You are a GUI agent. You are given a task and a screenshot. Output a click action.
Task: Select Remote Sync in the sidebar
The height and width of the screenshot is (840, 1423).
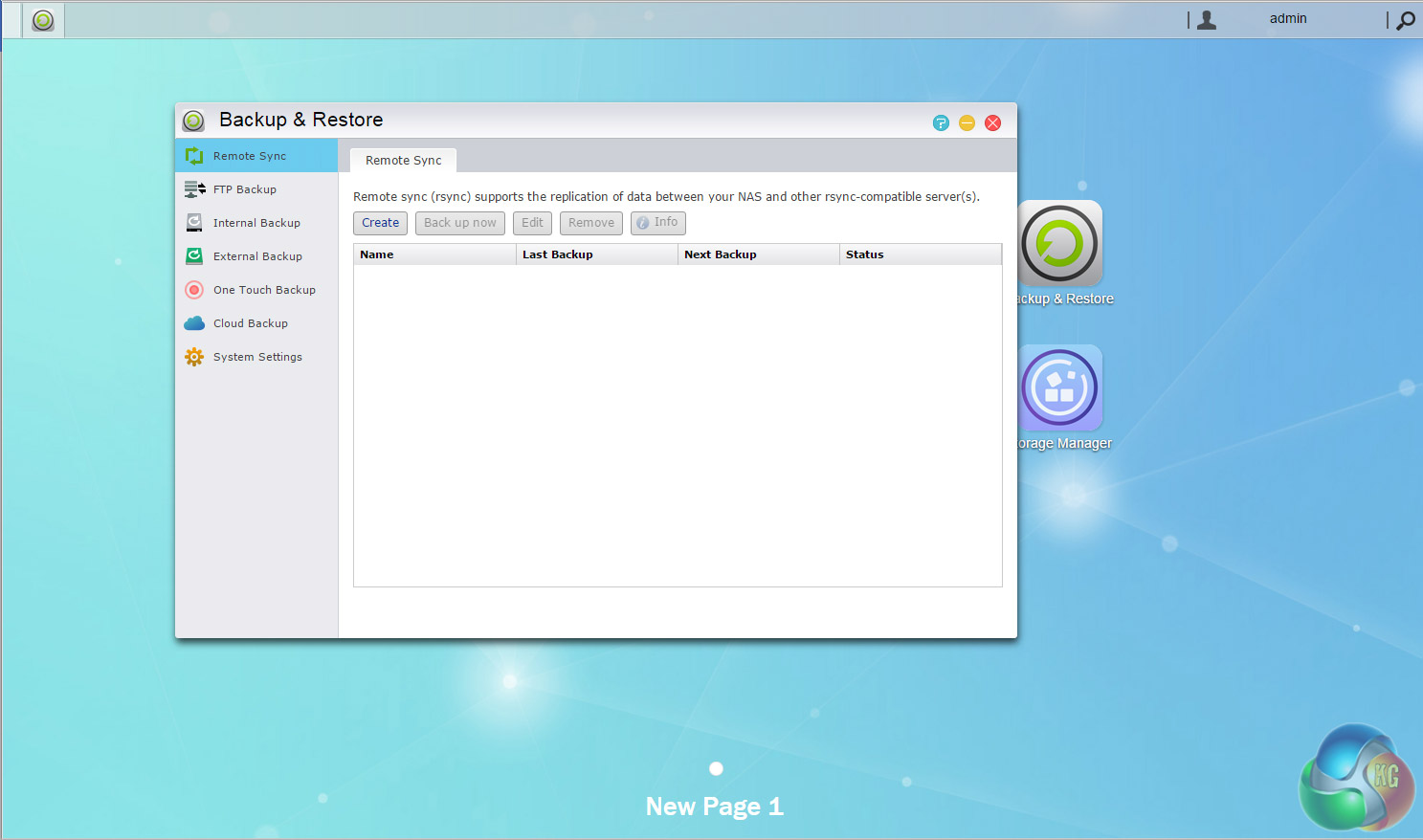click(249, 156)
